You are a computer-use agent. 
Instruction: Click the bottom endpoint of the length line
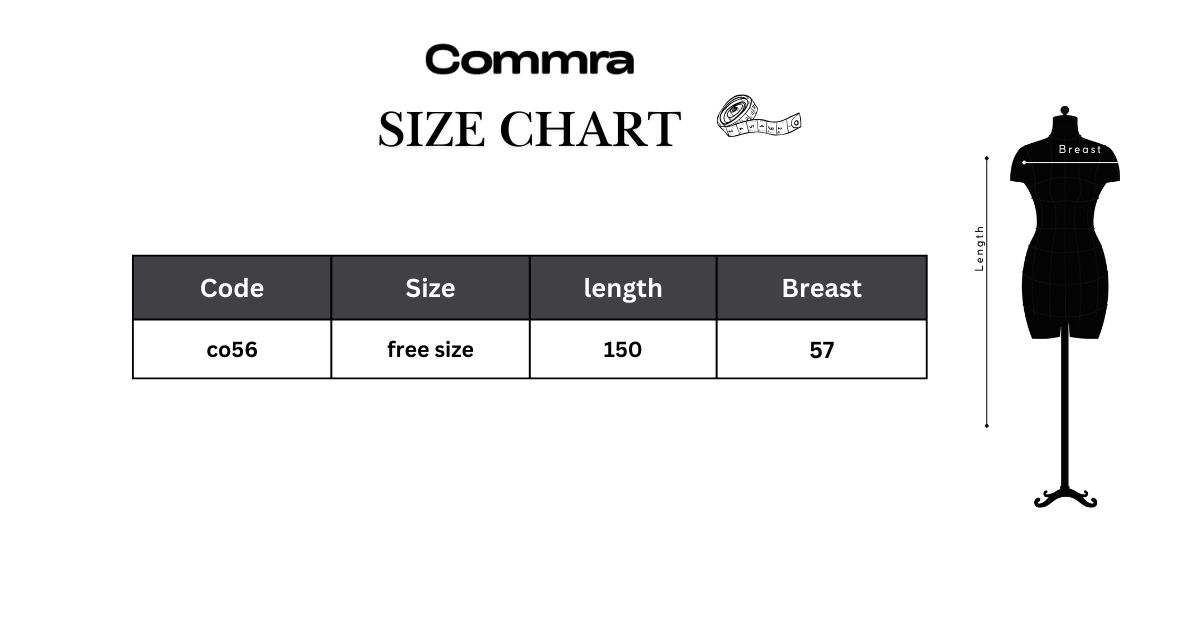point(987,426)
